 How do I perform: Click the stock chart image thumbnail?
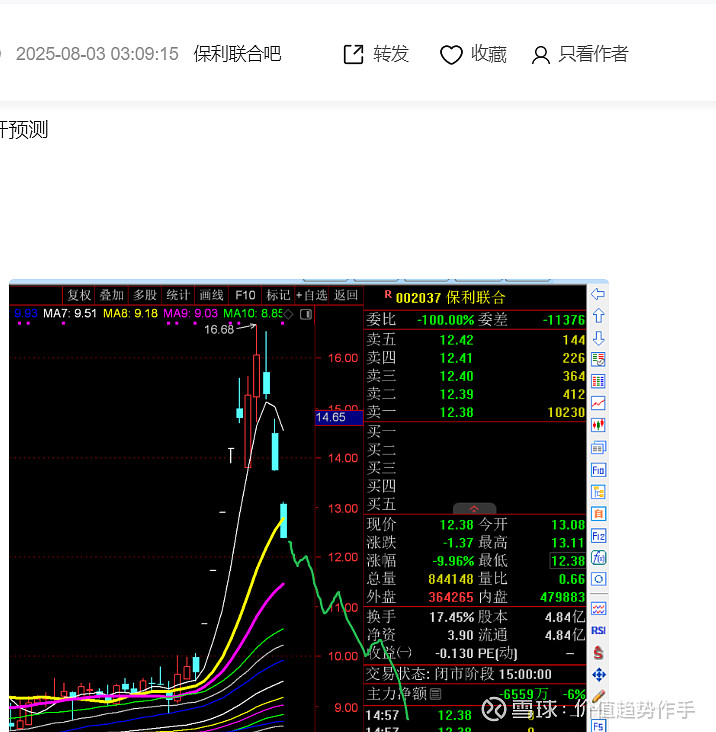coord(309,506)
